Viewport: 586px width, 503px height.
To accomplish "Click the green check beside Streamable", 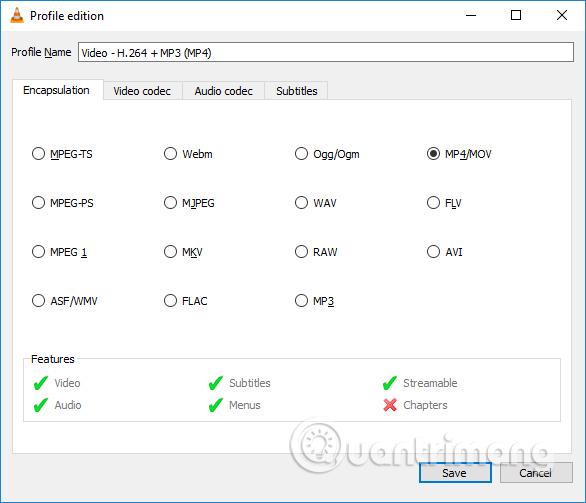I will coord(390,383).
